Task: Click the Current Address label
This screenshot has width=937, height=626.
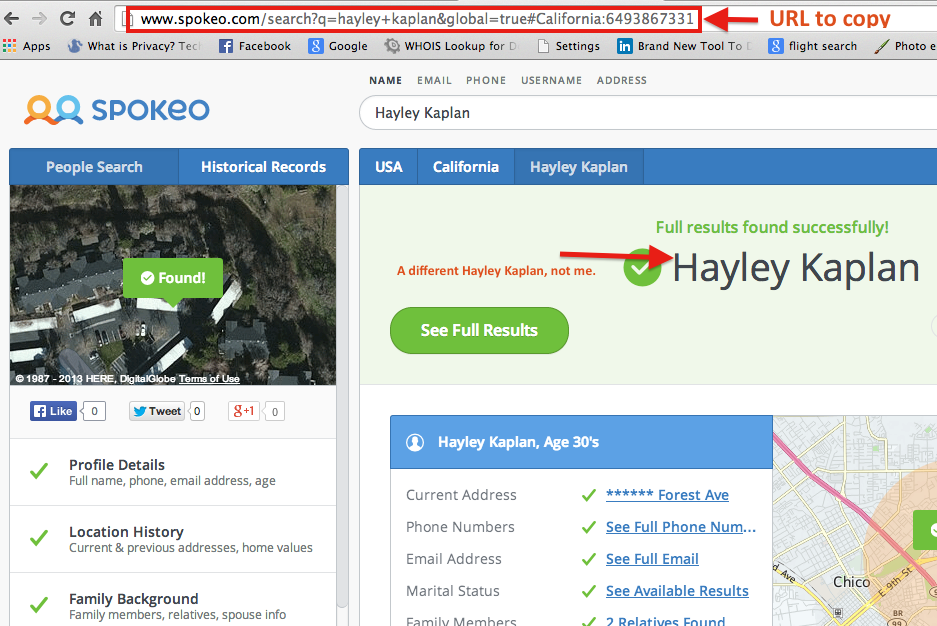Action: point(461,495)
